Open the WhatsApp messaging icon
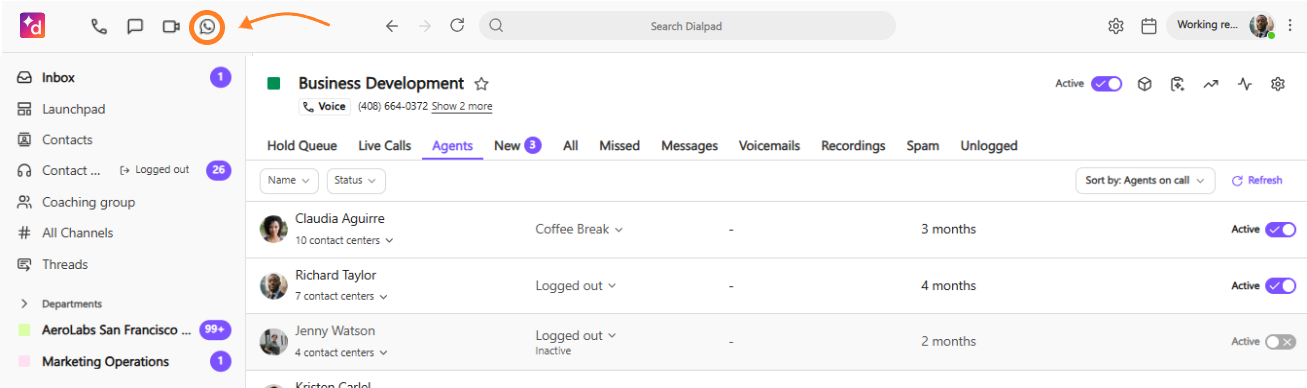Image resolution: width=1307 pixels, height=388 pixels. tap(207, 26)
